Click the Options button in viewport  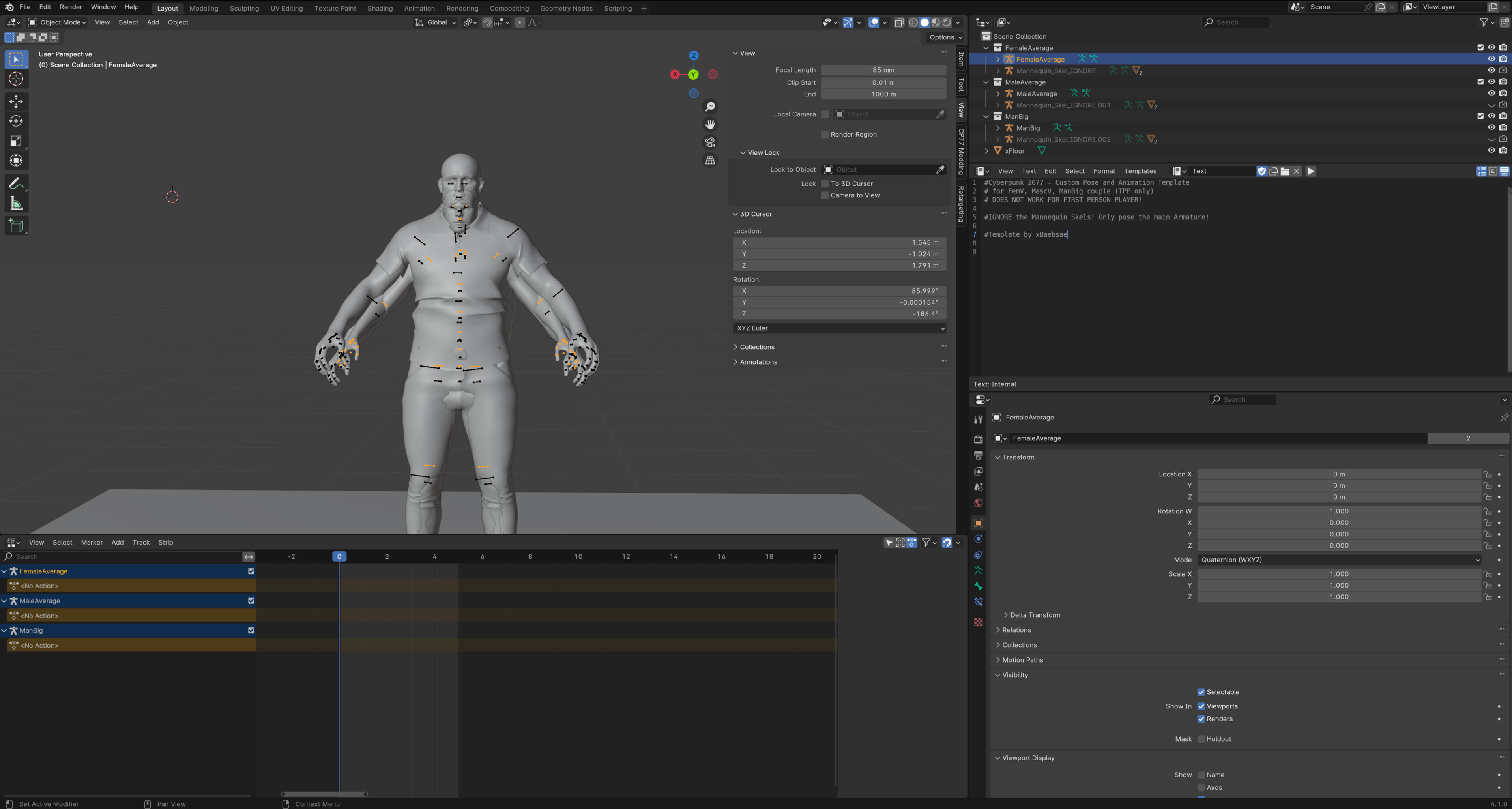coord(945,37)
